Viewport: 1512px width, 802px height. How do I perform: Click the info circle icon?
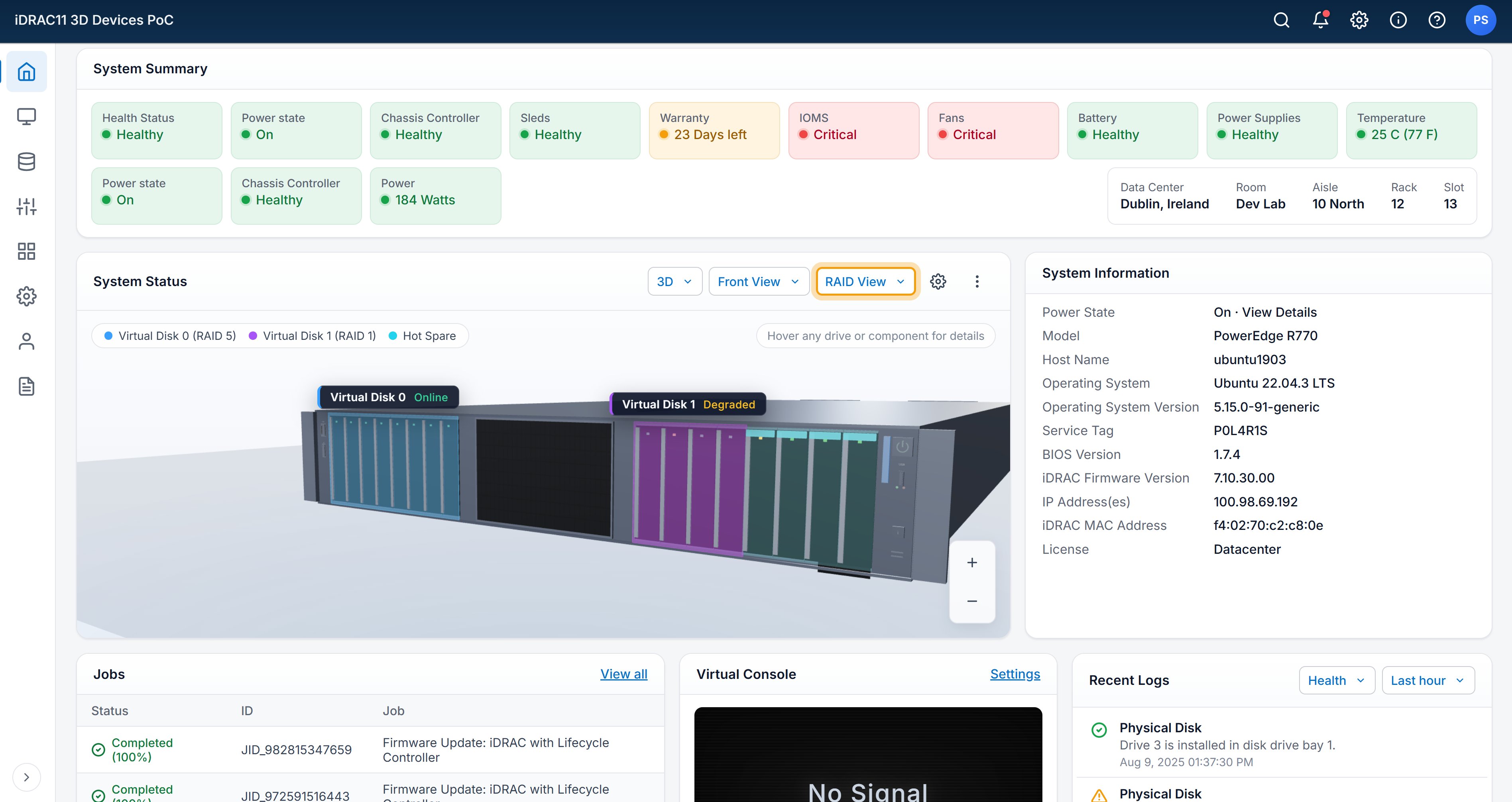pyautogui.click(x=1398, y=21)
